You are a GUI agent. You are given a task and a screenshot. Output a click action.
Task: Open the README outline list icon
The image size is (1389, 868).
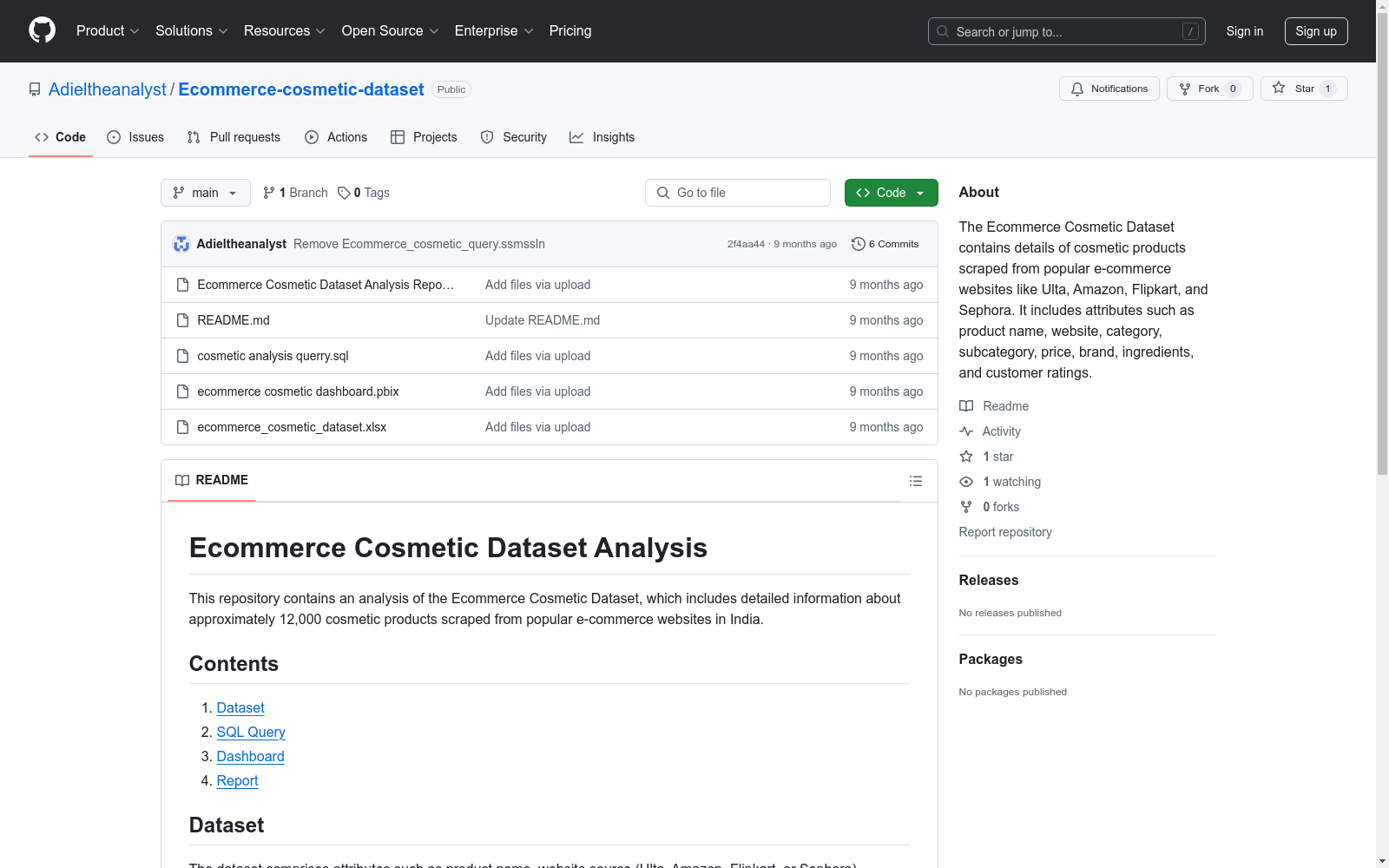tap(916, 481)
